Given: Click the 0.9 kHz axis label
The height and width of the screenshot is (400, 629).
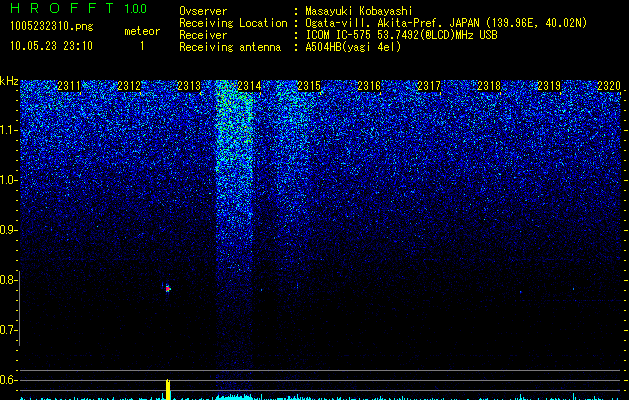Looking at the screenshot, I should (8, 230).
